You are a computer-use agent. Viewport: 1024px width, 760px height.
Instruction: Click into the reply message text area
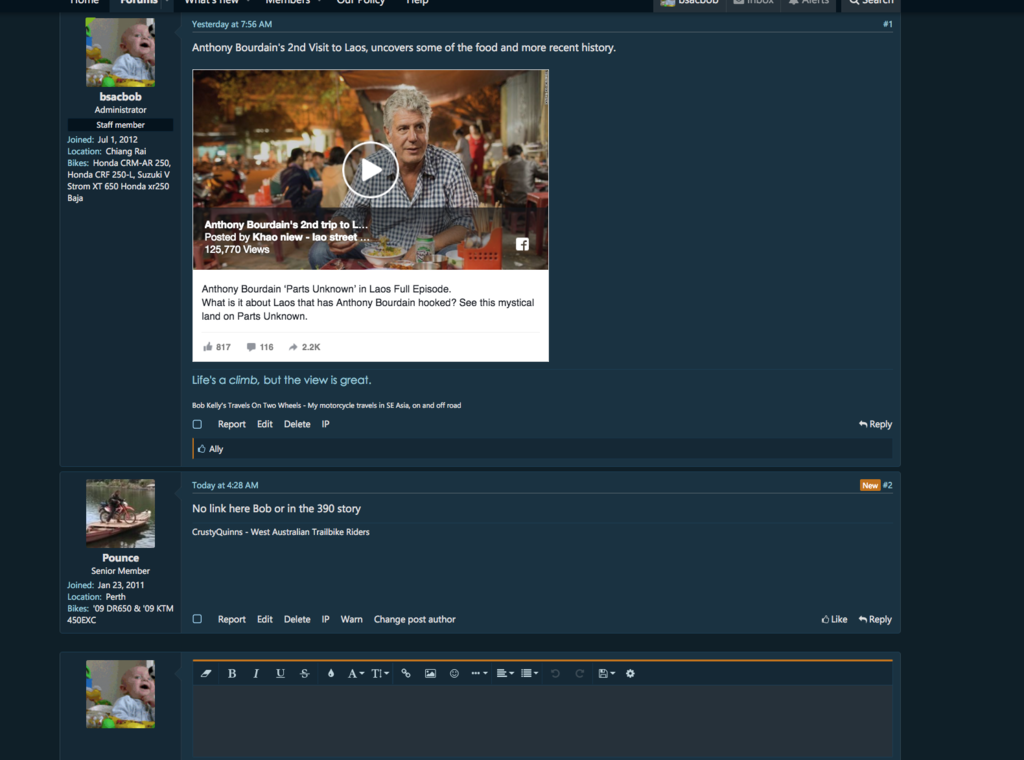coord(542,721)
